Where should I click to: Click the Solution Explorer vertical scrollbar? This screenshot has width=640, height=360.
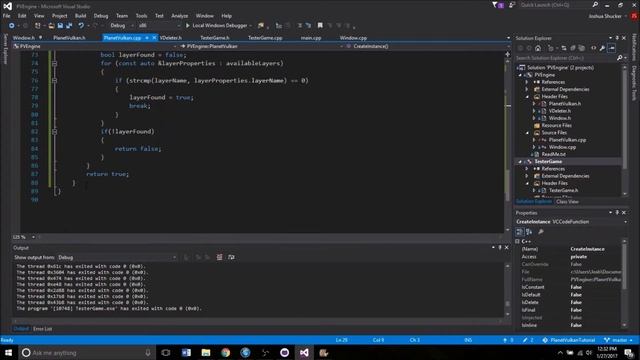625,130
